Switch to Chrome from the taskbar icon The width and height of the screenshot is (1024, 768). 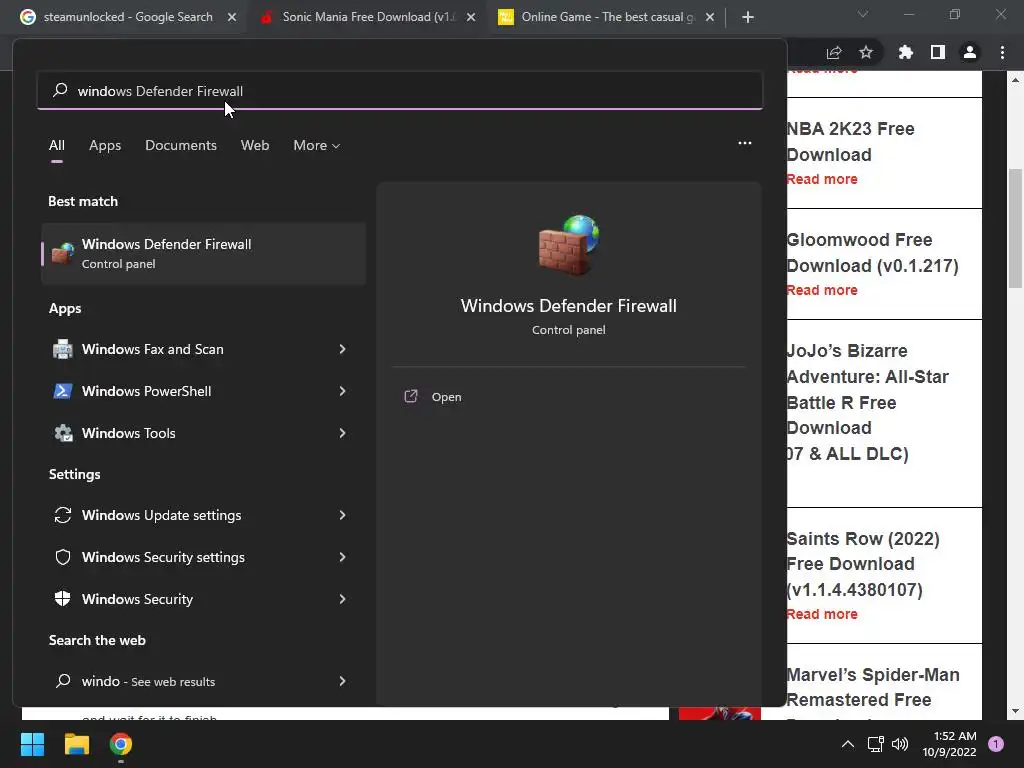(x=121, y=744)
